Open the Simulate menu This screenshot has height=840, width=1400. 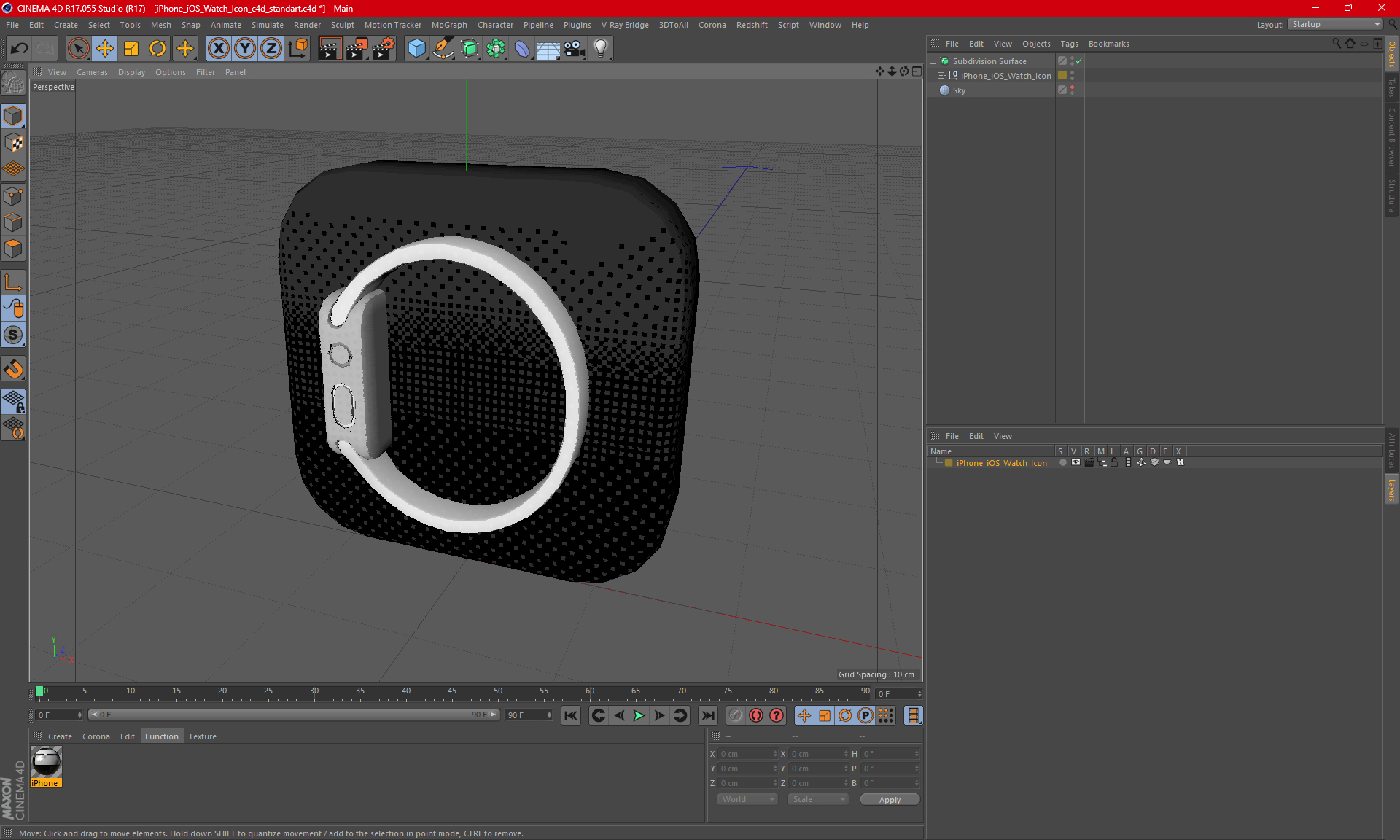click(x=268, y=25)
